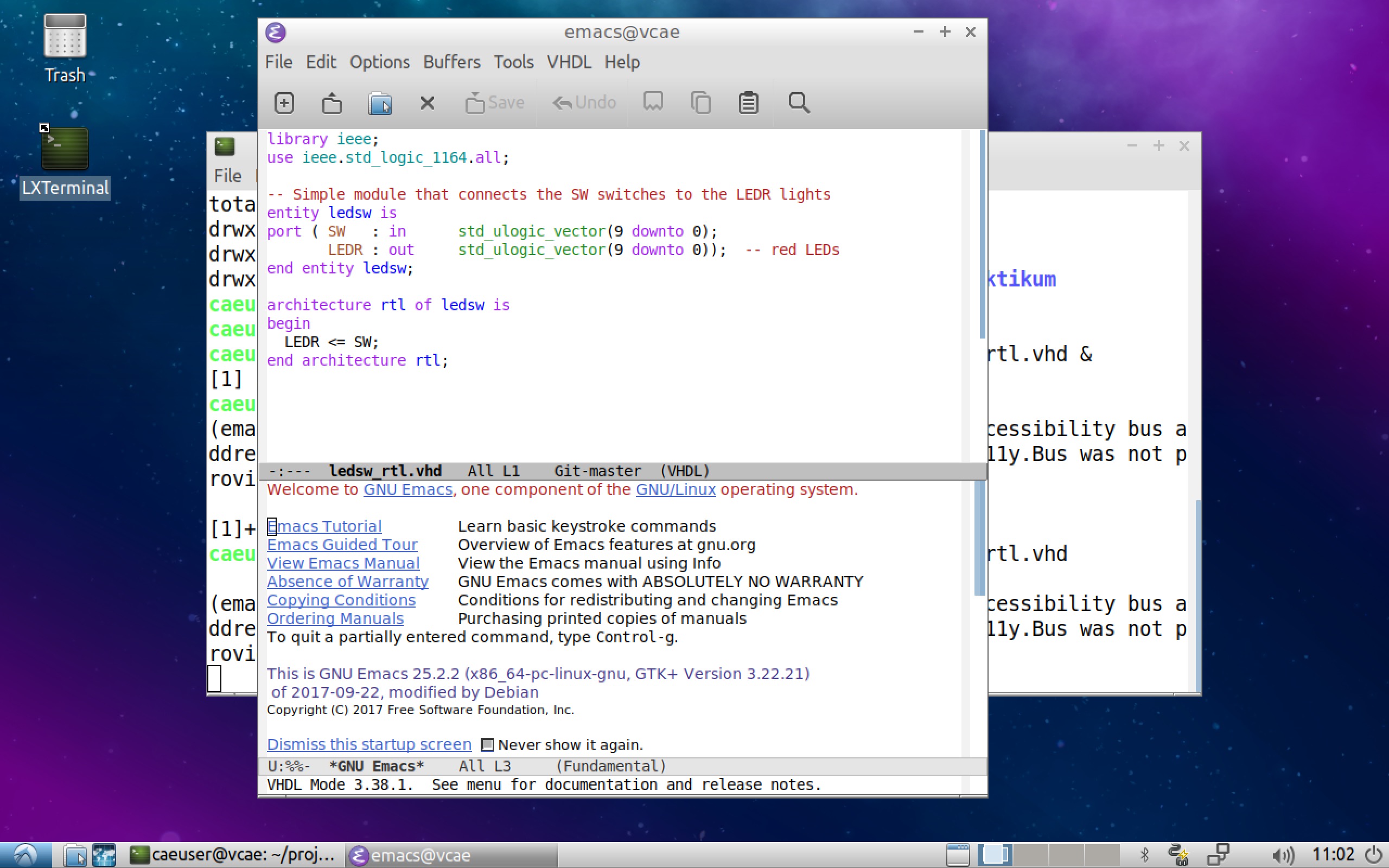Open the Directory (Dired) toolbar icon

pos(379,103)
